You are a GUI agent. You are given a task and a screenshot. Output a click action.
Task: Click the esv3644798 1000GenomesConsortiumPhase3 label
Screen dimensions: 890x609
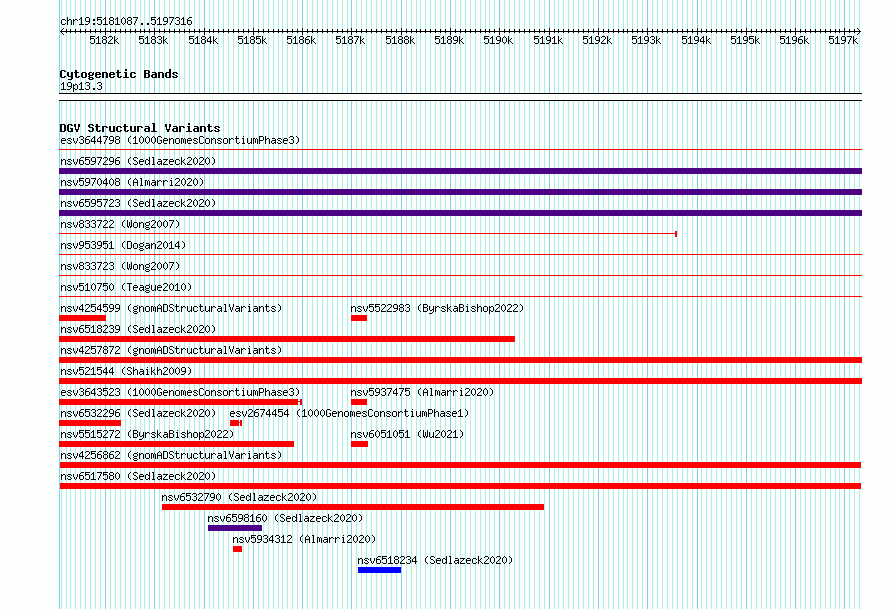(x=180, y=140)
